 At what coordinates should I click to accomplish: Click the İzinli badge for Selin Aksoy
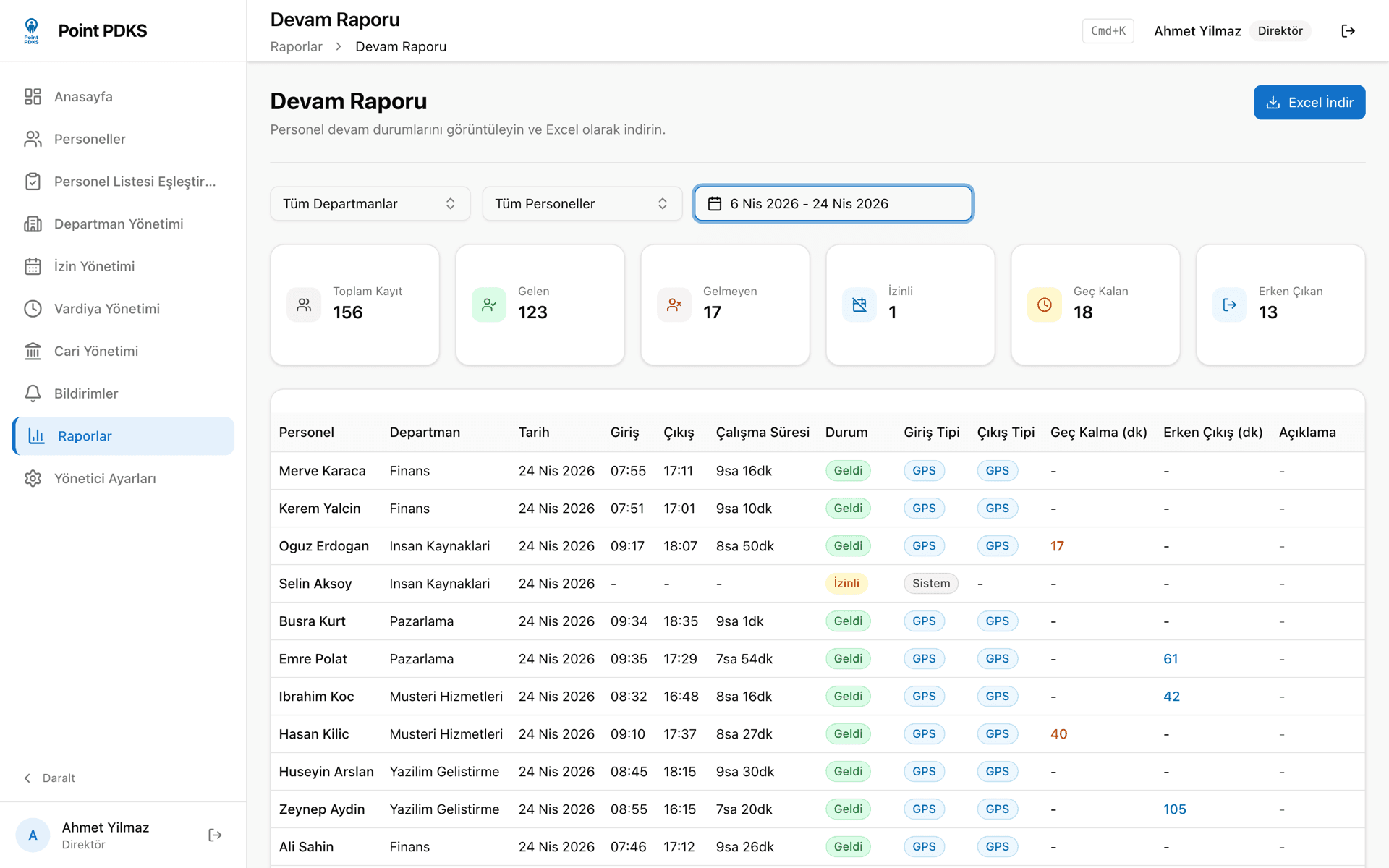pos(846,584)
